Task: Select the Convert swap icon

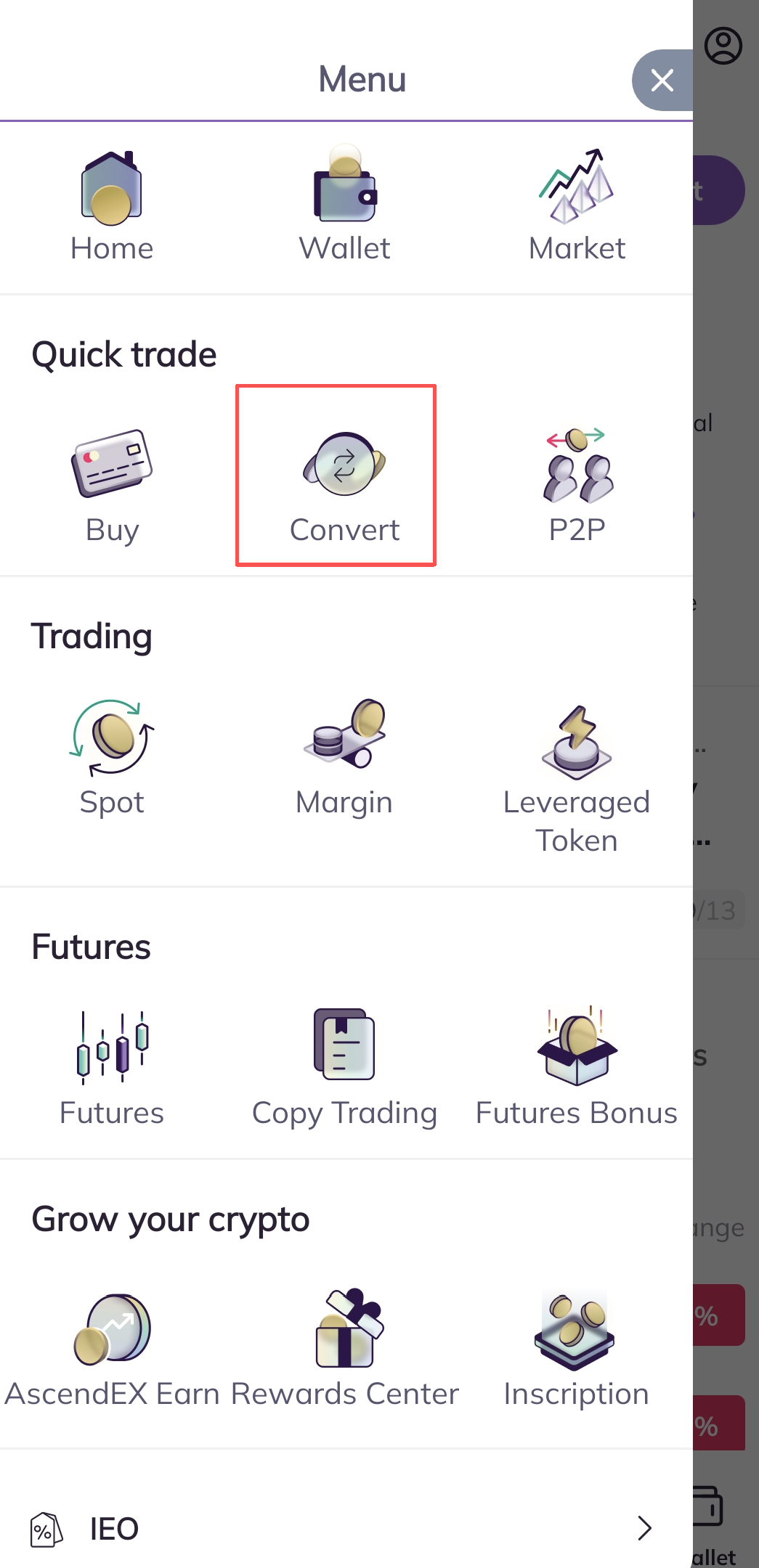Action: [x=344, y=465]
